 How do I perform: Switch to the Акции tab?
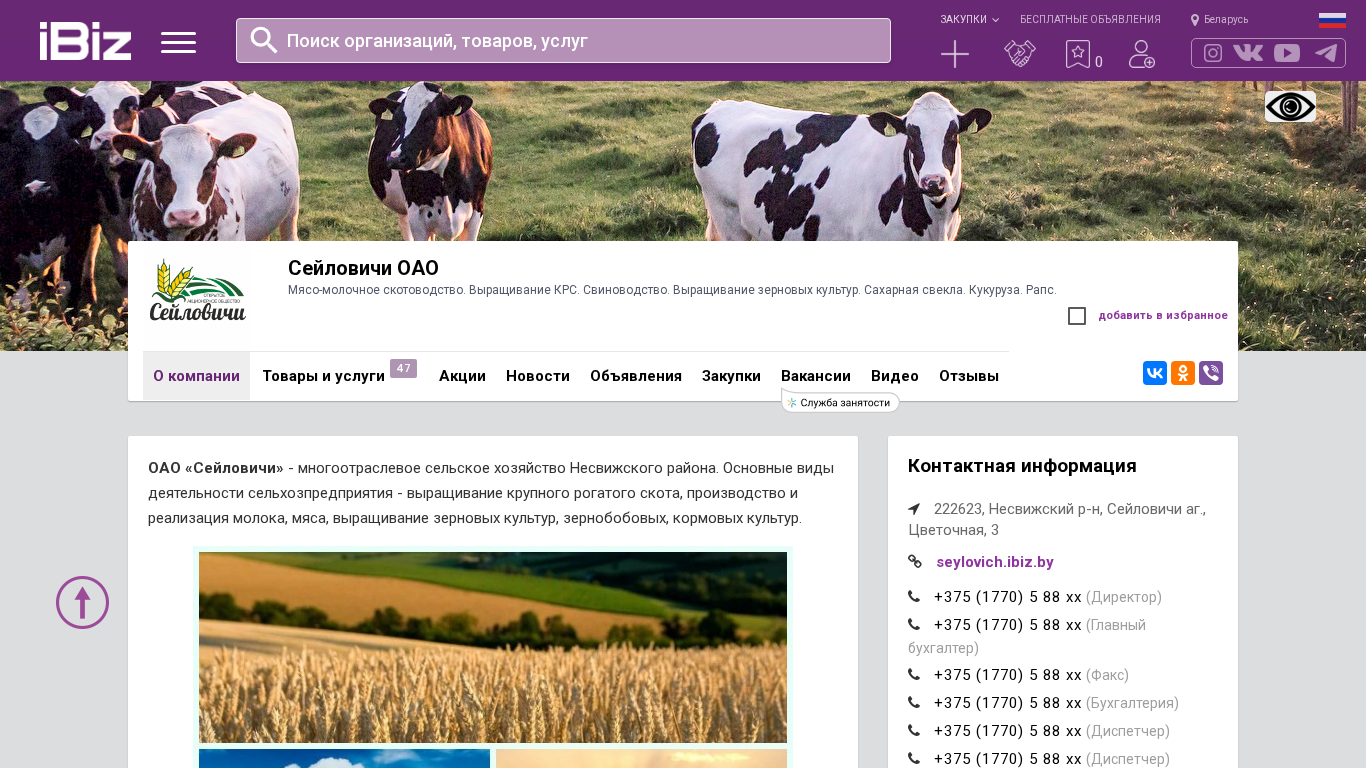[462, 376]
